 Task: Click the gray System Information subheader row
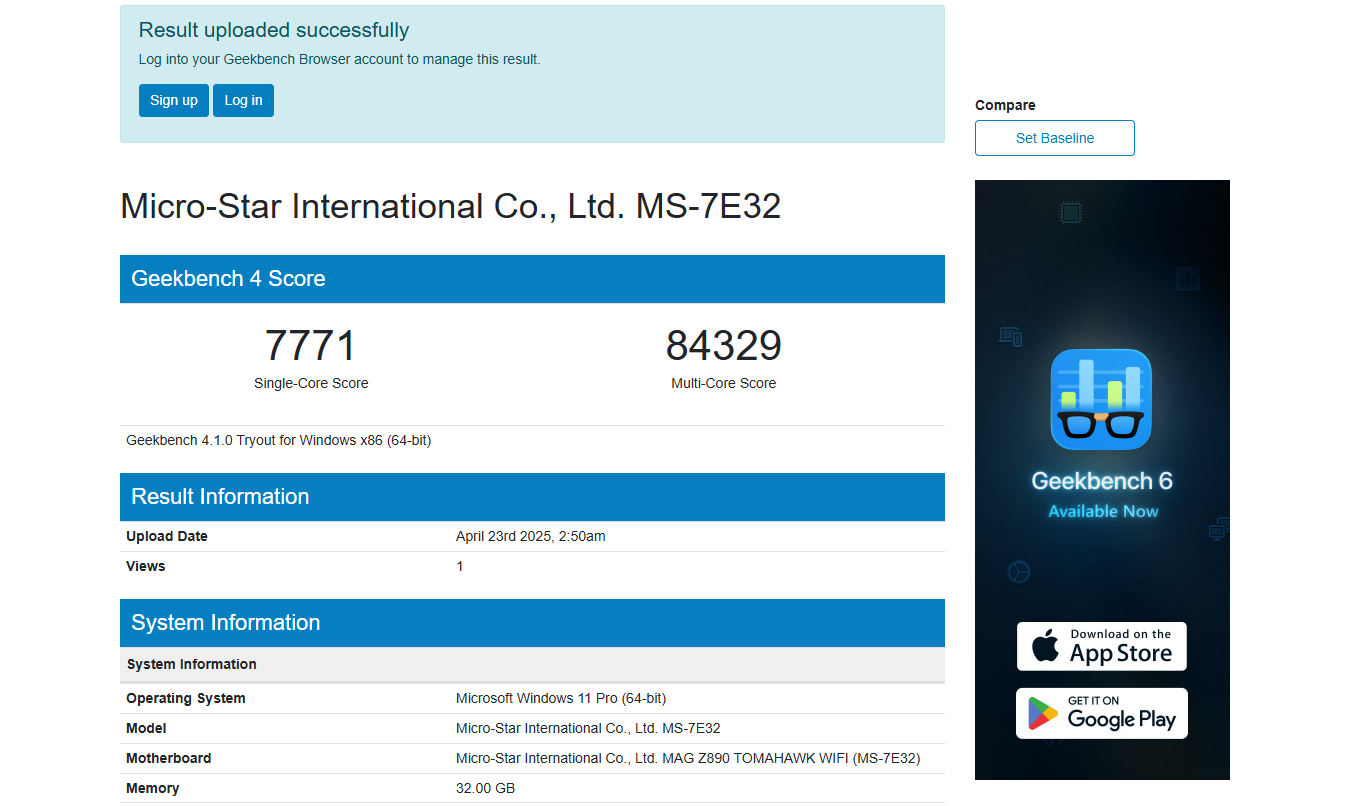point(532,665)
